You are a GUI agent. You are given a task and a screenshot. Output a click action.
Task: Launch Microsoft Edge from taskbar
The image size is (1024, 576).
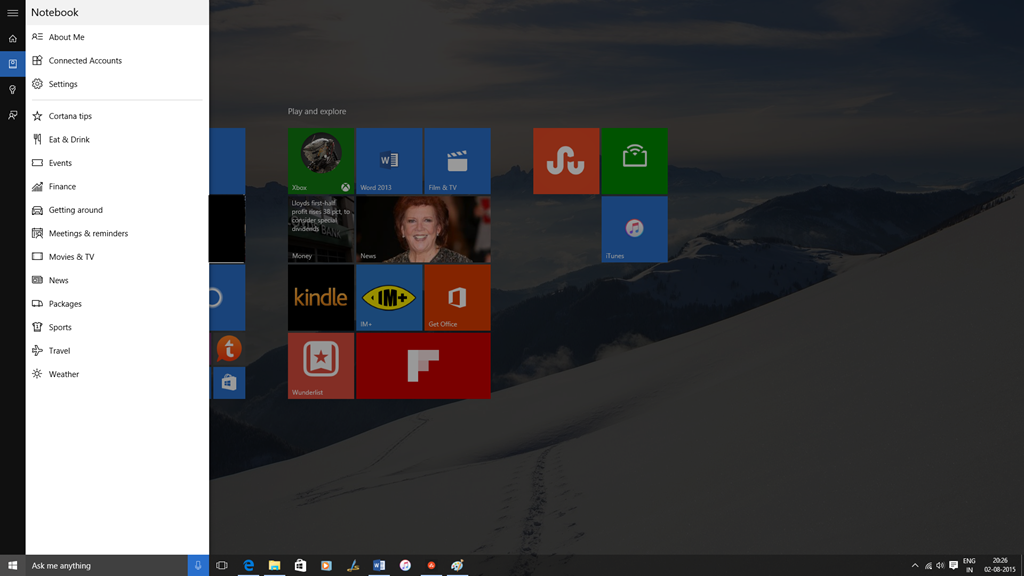[248, 566]
